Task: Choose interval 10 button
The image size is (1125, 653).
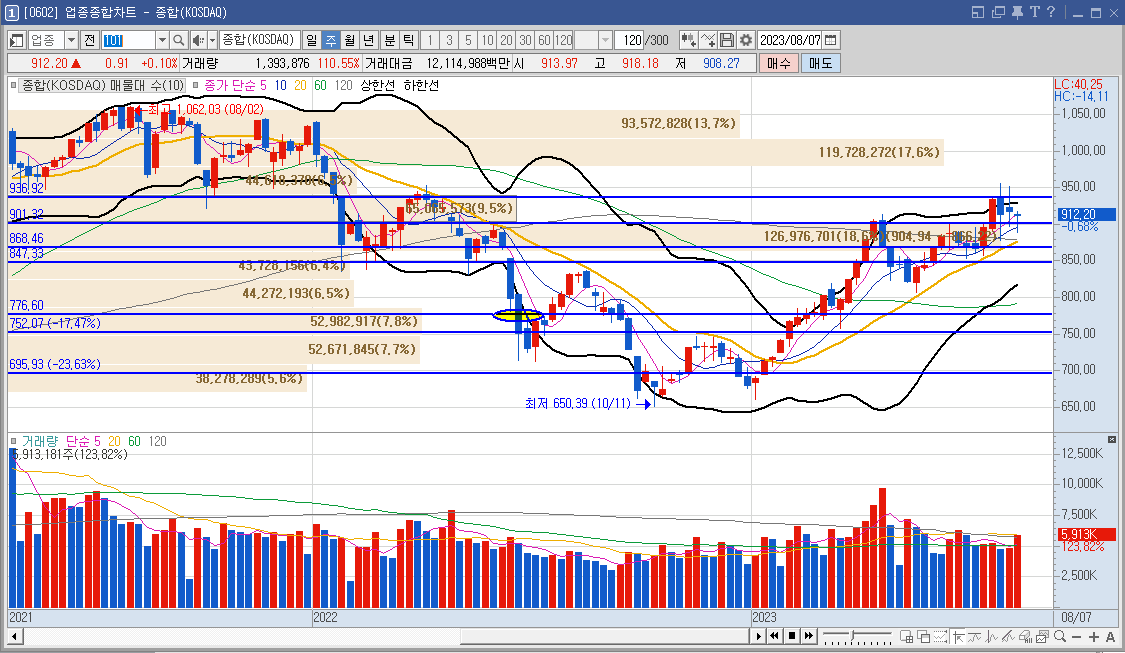Action: (x=487, y=40)
